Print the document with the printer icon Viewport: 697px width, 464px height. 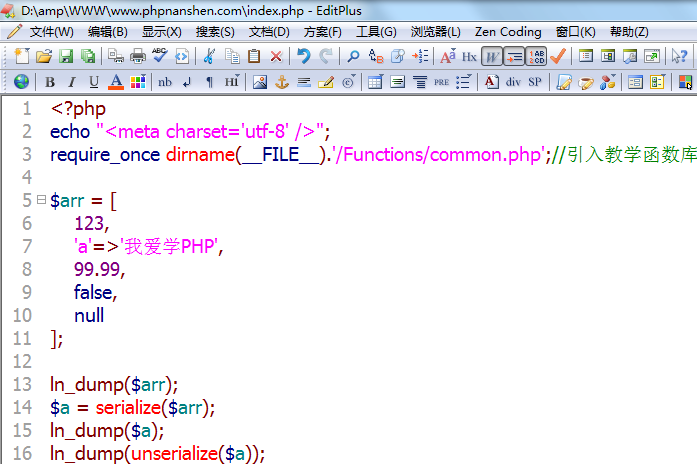click(138, 56)
